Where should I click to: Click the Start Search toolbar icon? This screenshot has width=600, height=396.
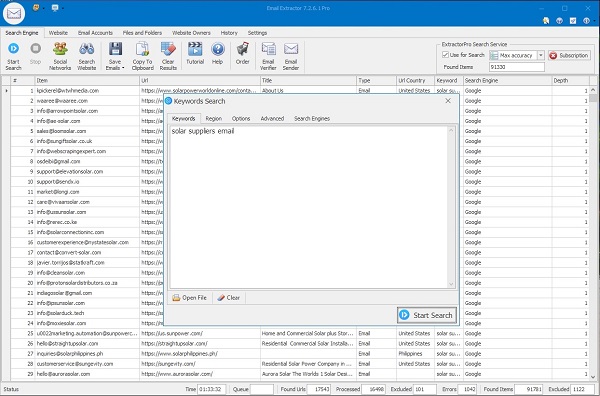point(13,49)
